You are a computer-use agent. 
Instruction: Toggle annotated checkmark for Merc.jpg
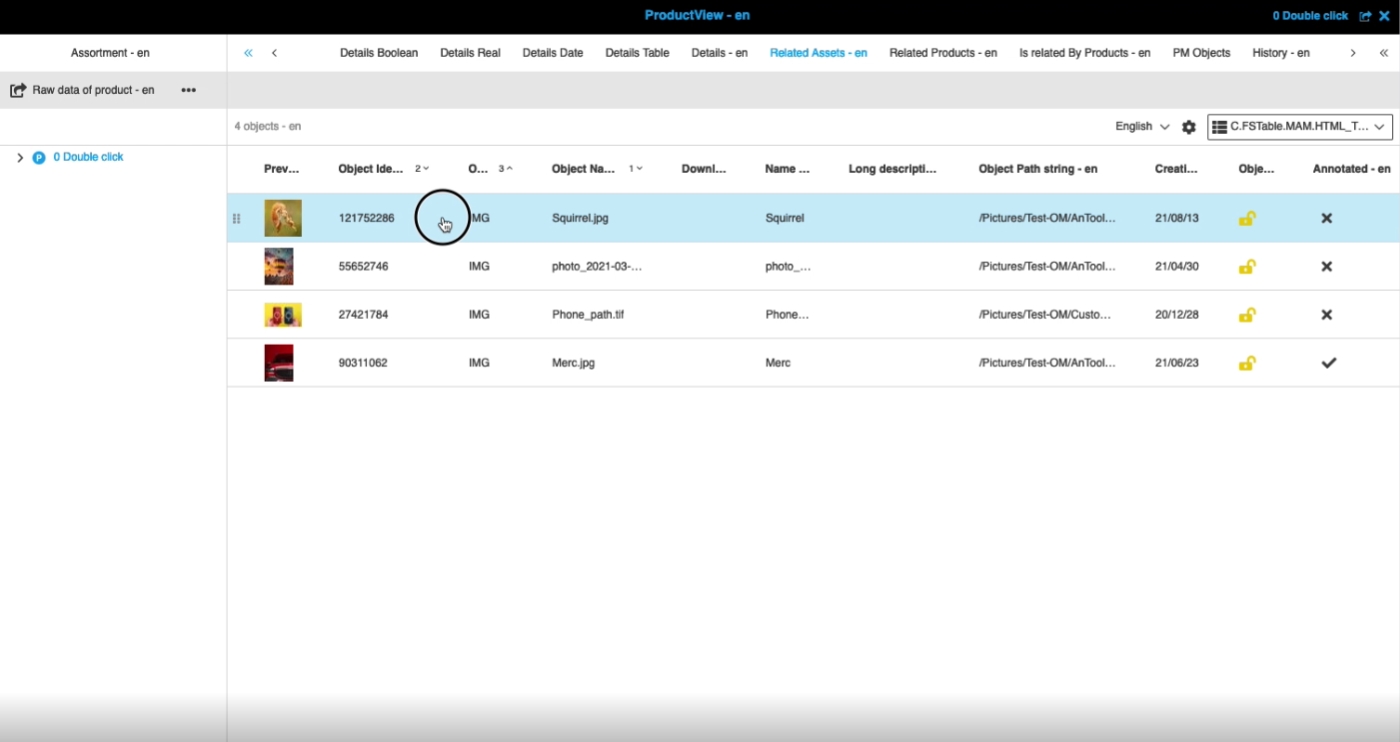pos(1328,363)
